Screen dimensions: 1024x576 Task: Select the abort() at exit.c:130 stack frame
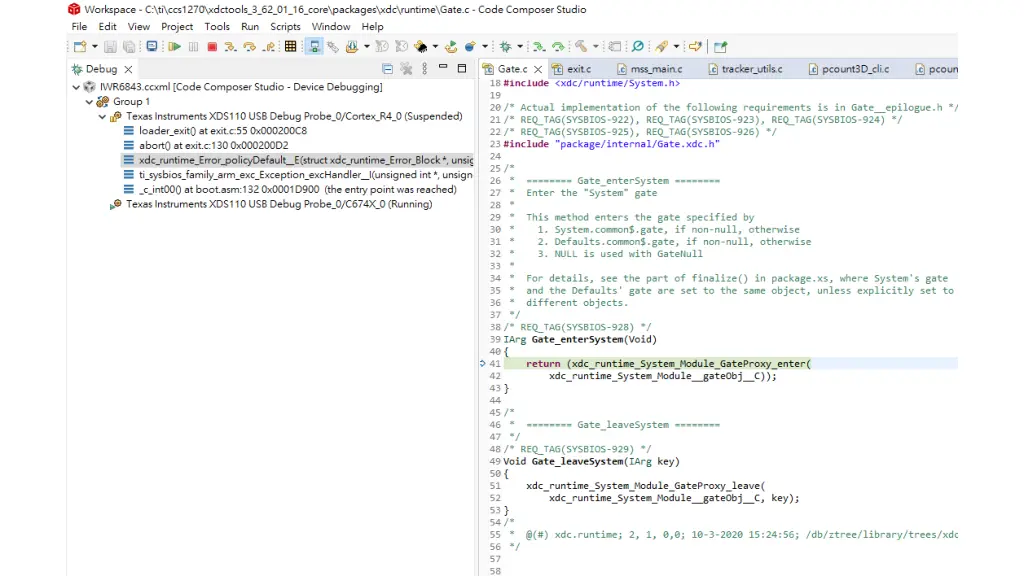point(214,145)
